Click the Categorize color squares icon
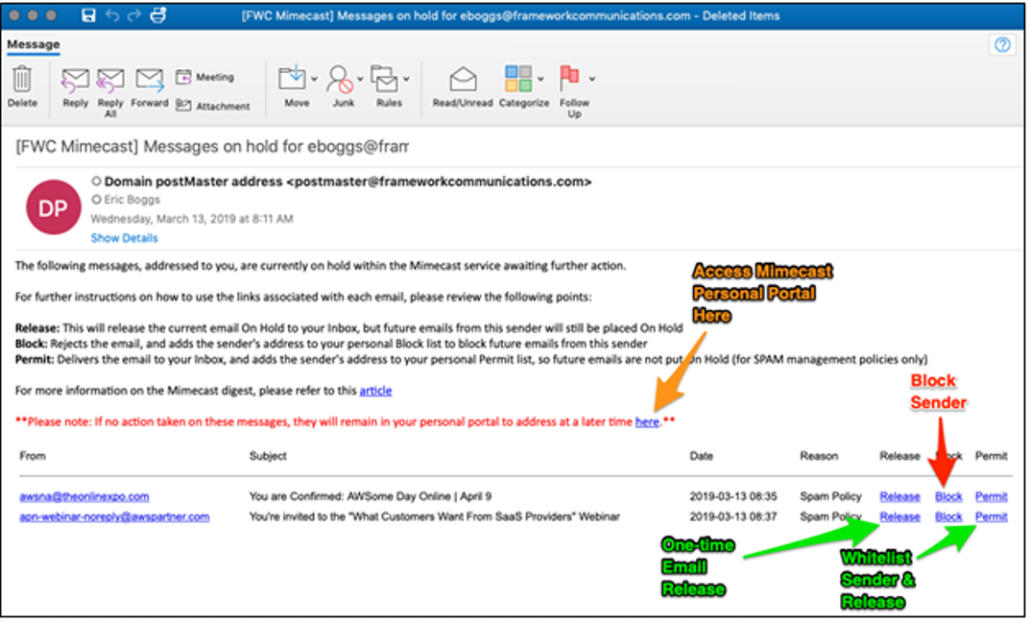This screenshot has height=622, width=1030. (x=518, y=79)
